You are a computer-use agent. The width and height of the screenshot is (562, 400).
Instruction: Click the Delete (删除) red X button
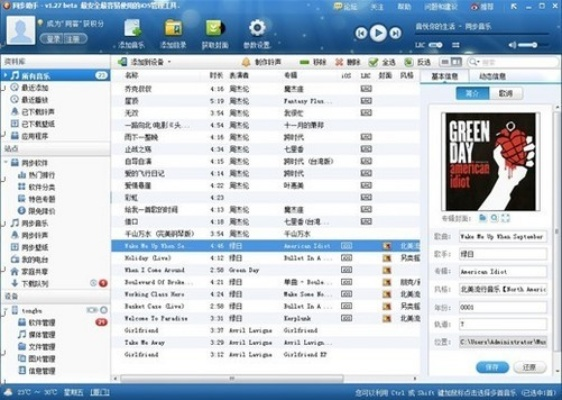click(347, 62)
